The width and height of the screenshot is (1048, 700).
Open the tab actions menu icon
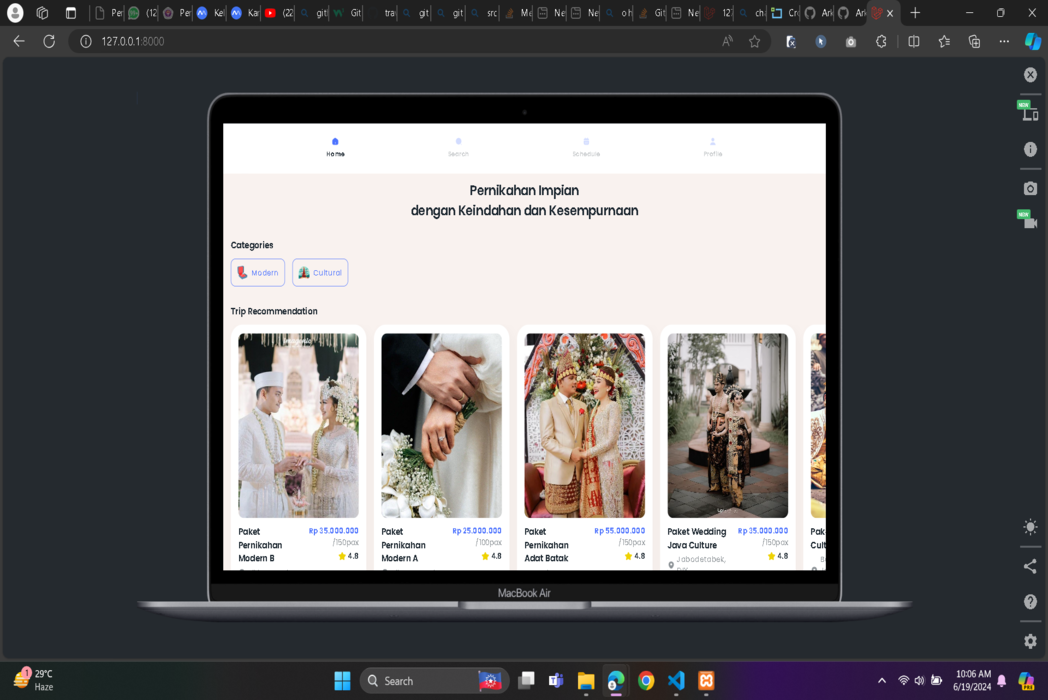71,13
